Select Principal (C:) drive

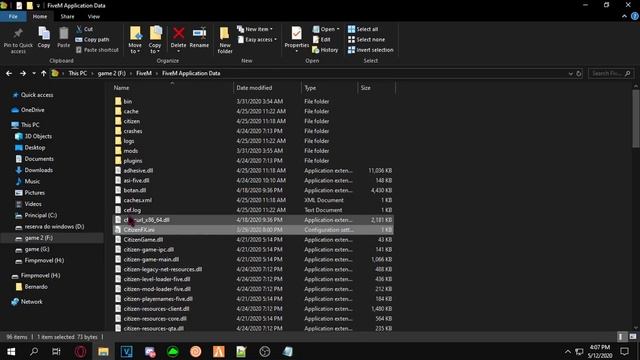click(x=40, y=215)
